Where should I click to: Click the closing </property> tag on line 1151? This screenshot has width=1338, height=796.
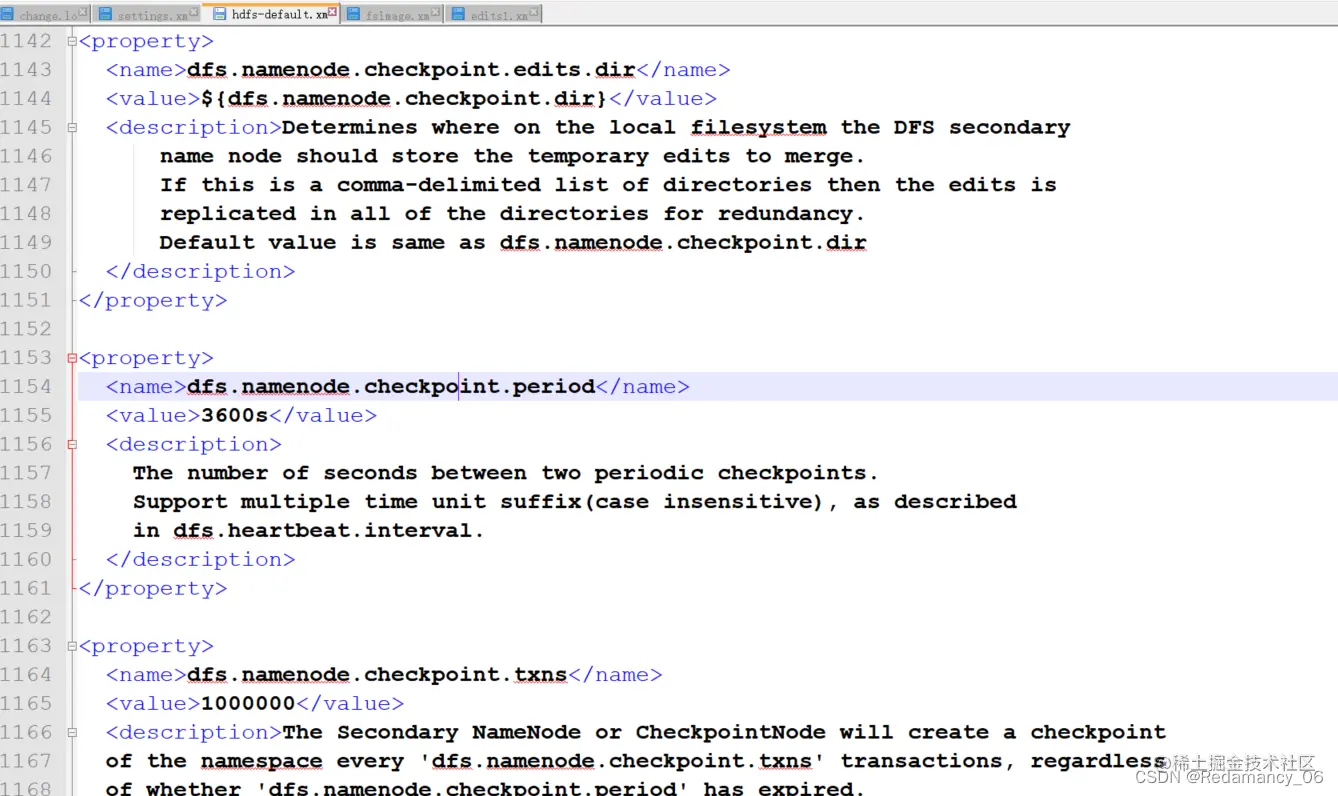pyautogui.click(x=153, y=300)
